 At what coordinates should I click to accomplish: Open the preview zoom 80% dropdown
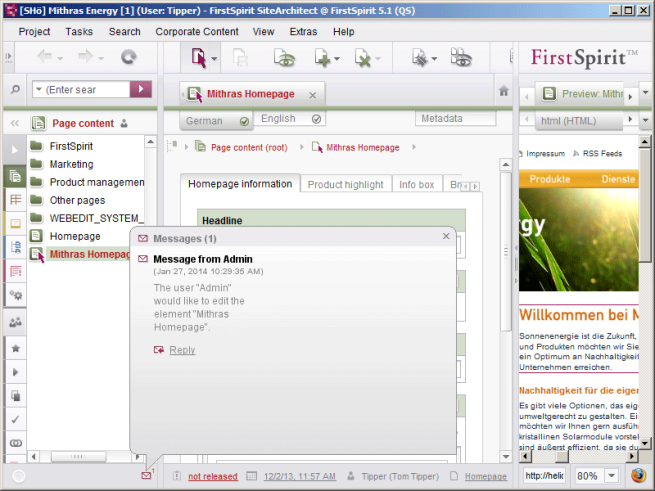point(612,476)
